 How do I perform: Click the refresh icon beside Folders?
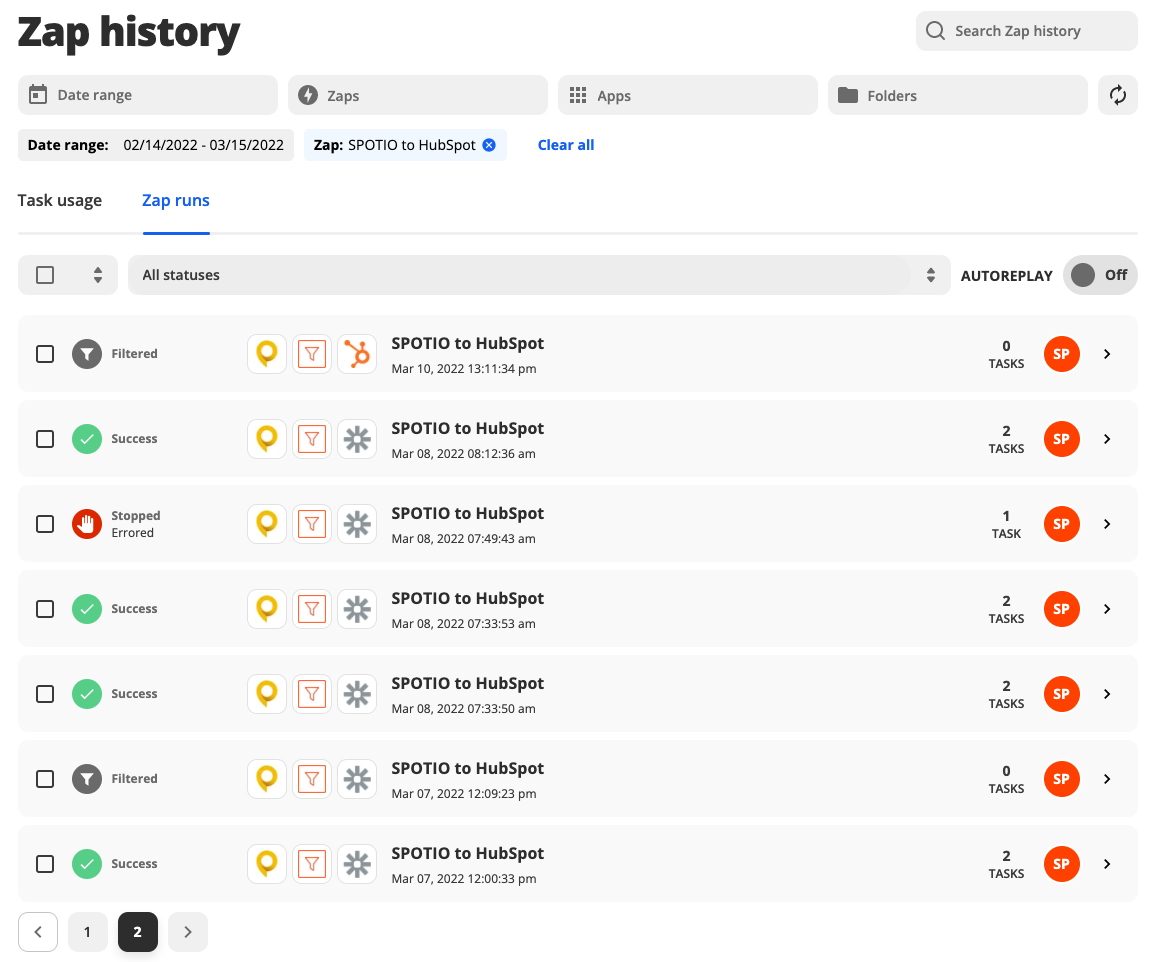click(1117, 95)
